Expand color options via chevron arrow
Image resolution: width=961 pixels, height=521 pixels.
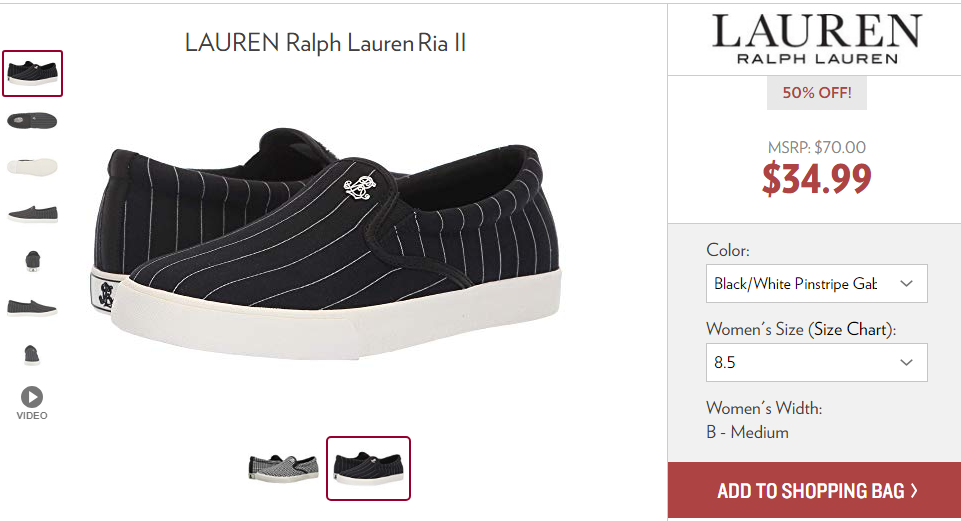click(x=906, y=283)
